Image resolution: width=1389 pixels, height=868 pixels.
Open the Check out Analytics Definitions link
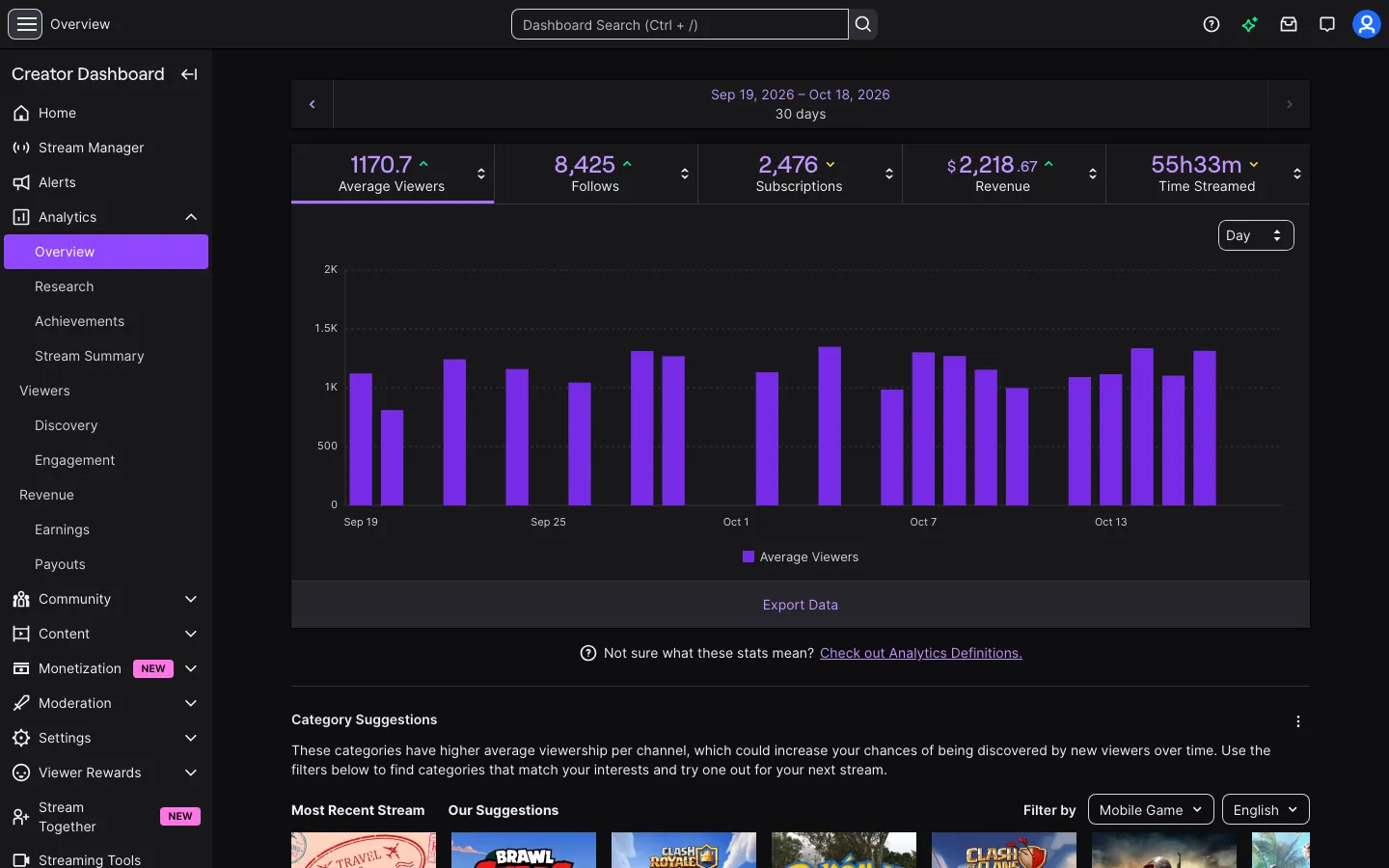pos(921,653)
